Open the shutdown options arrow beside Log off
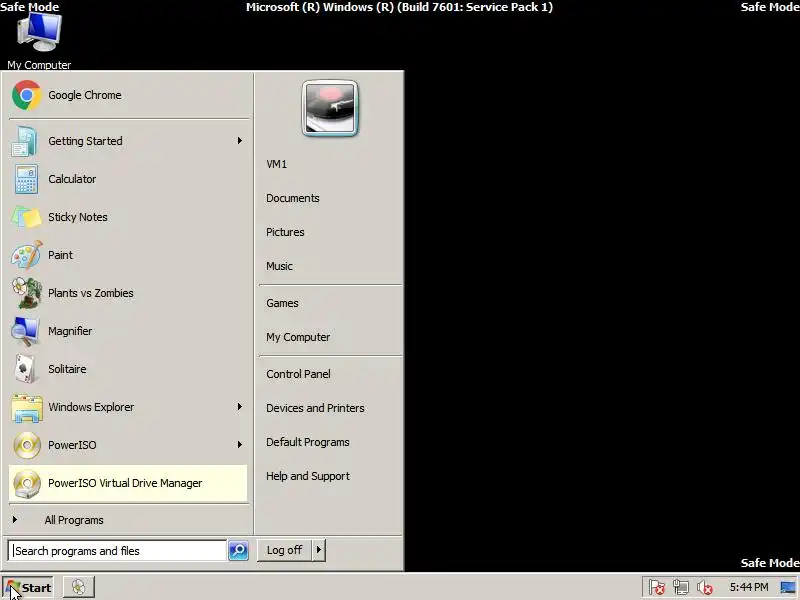The height and width of the screenshot is (600, 800). 319,550
